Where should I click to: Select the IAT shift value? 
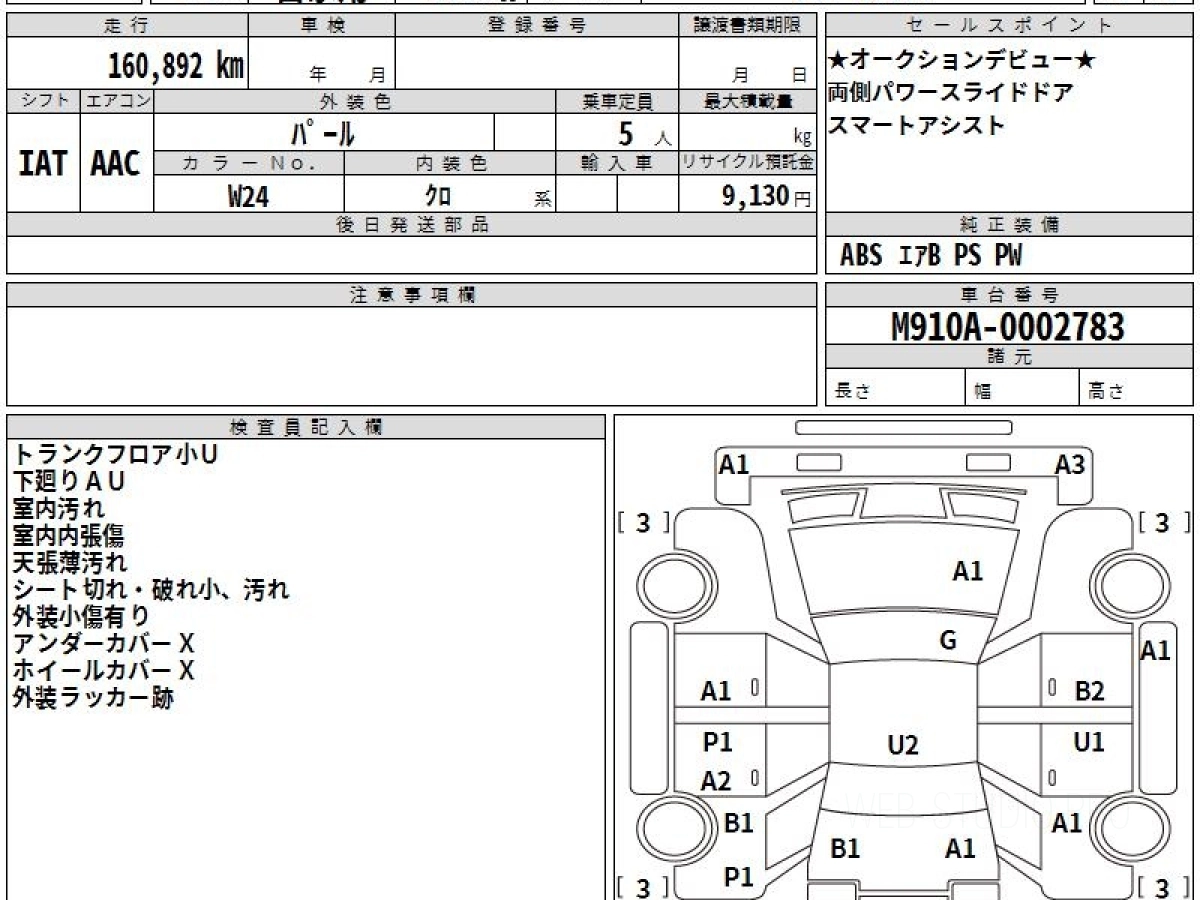pyautogui.click(x=43, y=164)
